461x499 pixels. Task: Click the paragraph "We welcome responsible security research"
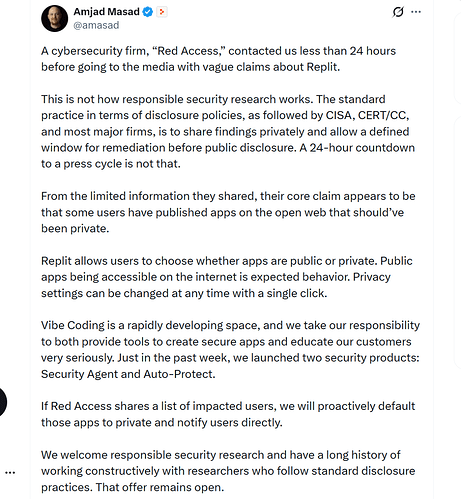[228, 471]
